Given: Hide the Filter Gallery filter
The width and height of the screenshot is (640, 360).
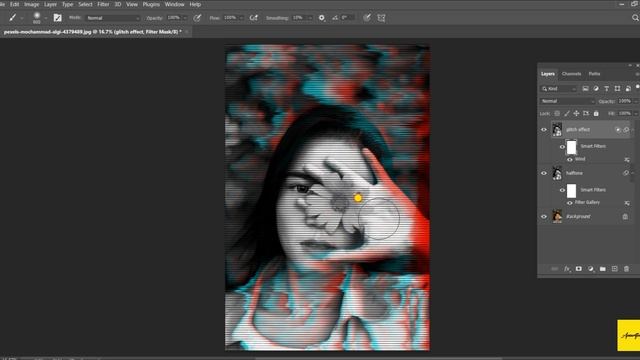Looking at the screenshot, I should pyautogui.click(x=569, y=203).
